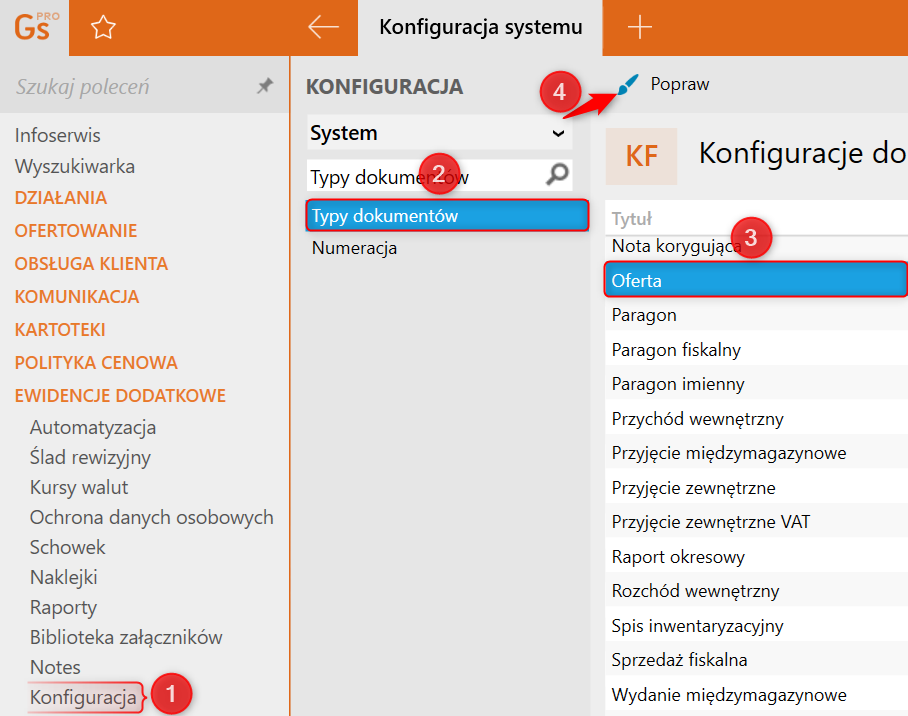Open a new tab with plus icon

point(640,27)
